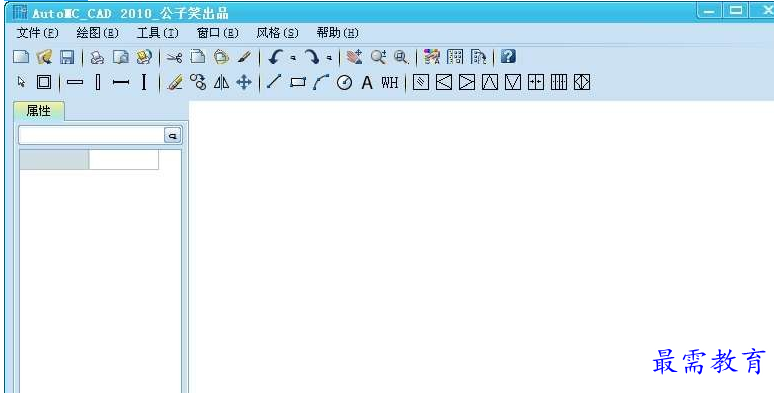Open the 绘图 menu
This screenshot has width=774, height=393.
[97, 33]
